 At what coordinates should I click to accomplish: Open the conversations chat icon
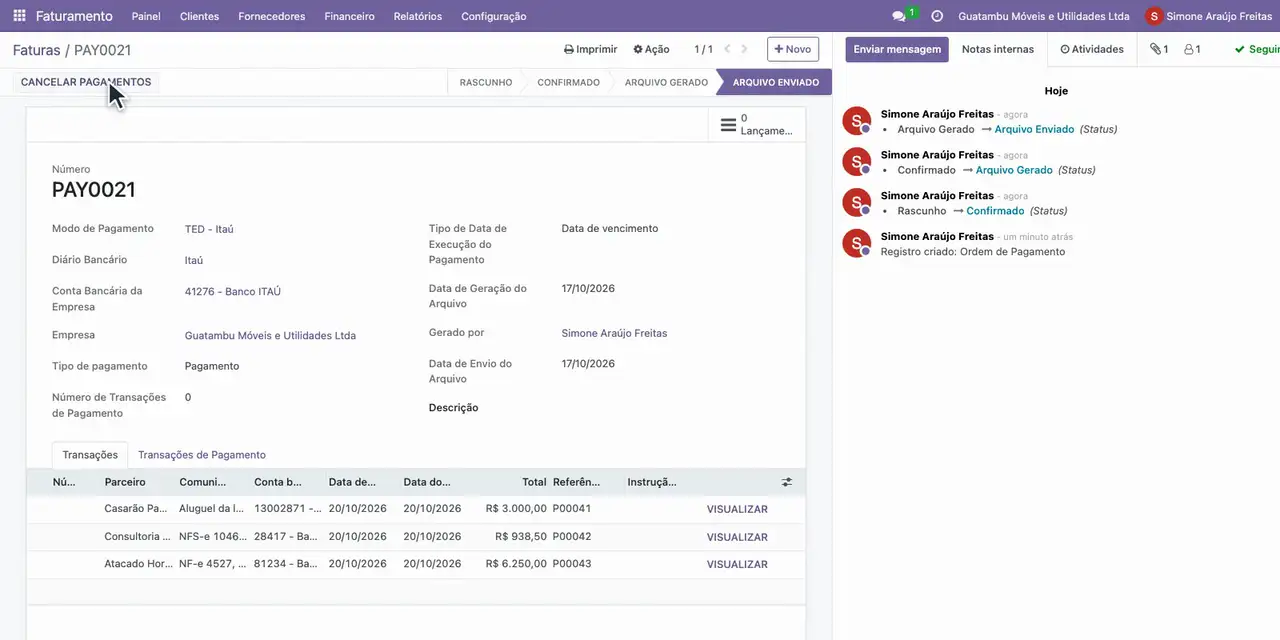pos(899,16)
